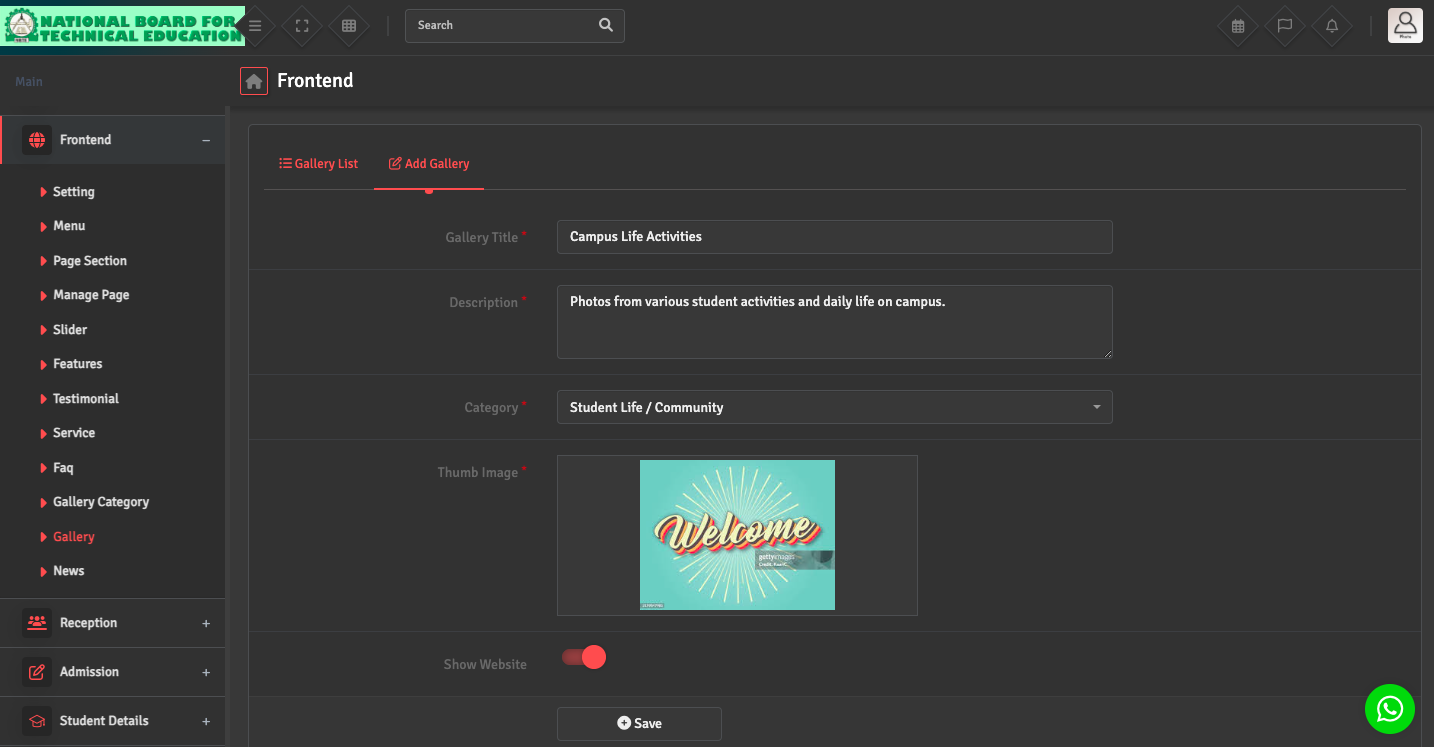Click the user profile avatar

click(x=1405, y=25)
